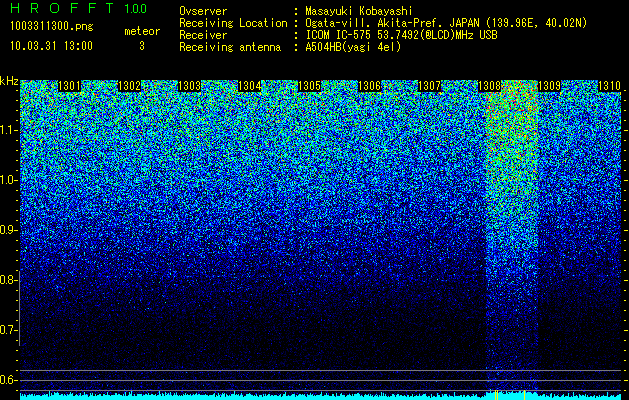This screenshot has height=400, width=629.
Task: Click the 1303 time marker
Action: coord(189,86)
